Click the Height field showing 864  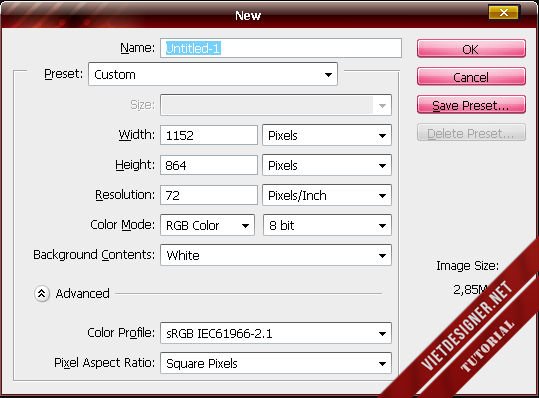click(x=209, y=165)
